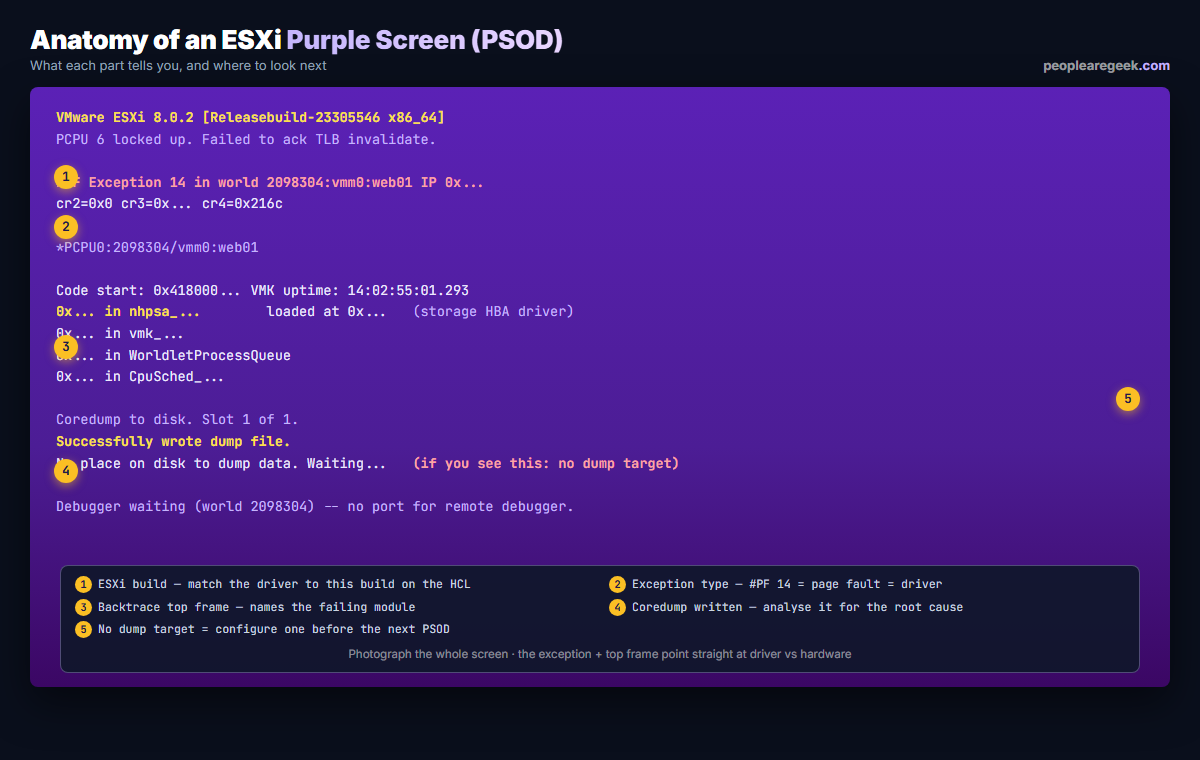Click the 'Exception 14 in world 2098304:vmm0:web01' line
The width and height of the screenshot is (1200, 760).
pyautogui.click(x=270, y=182)
